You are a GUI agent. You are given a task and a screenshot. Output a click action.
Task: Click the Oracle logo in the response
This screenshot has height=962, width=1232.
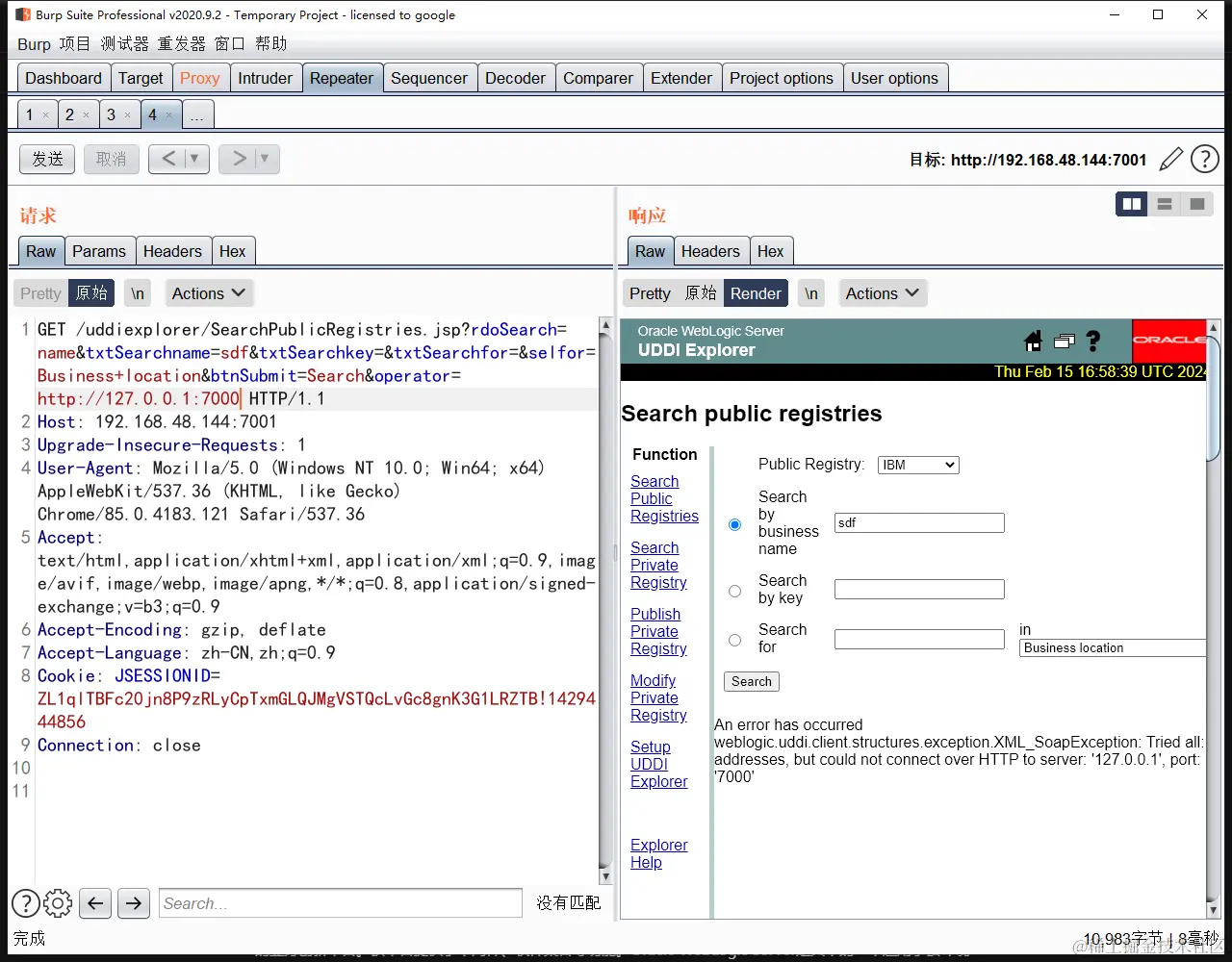click(x=1169, y=340)
